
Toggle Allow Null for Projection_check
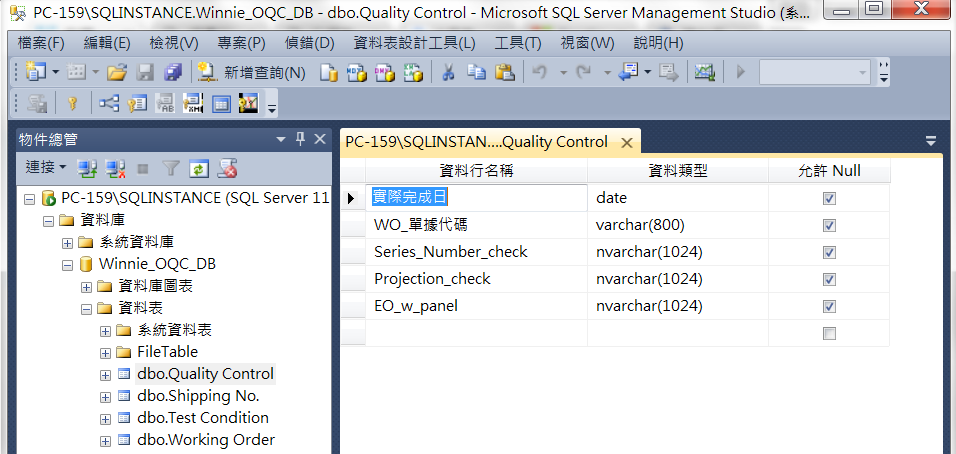[829, 279]
